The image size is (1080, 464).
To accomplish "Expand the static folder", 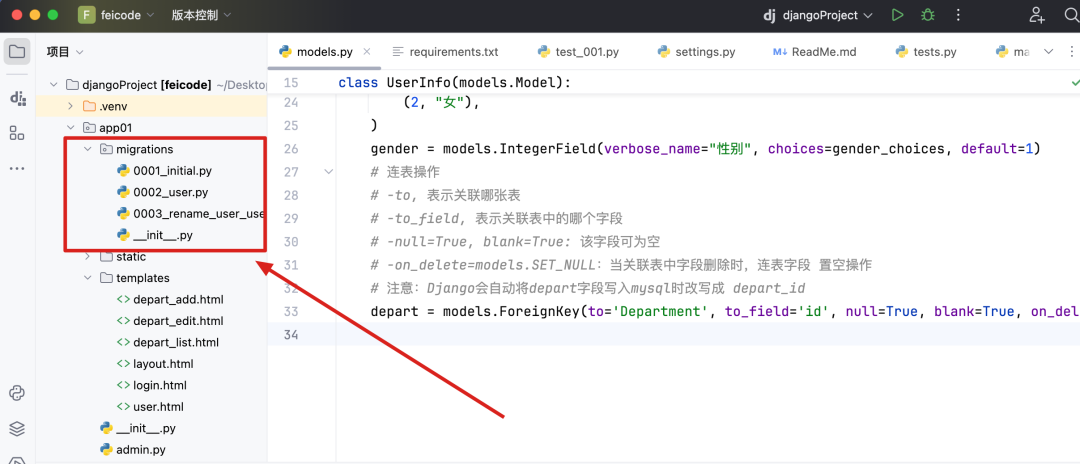I will click(x=87, y=256).
